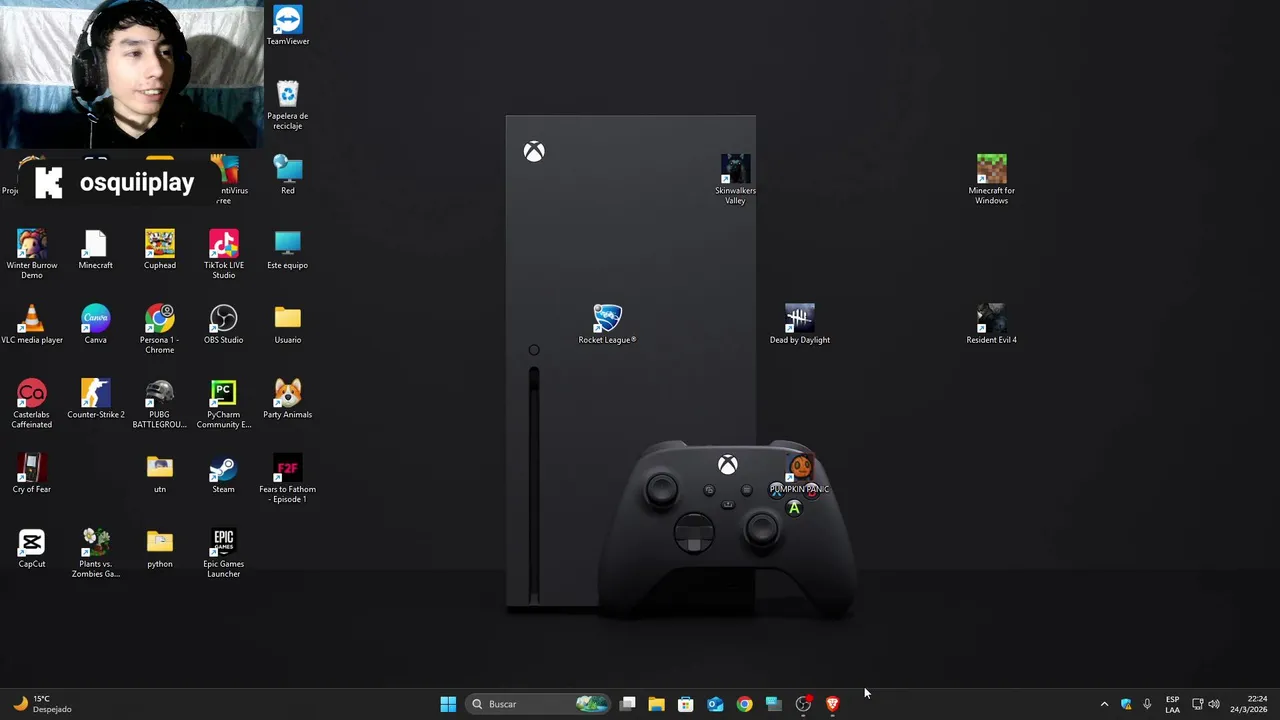Open clock showing 22:24 date
The image size is (1280, 720).
1248,704
